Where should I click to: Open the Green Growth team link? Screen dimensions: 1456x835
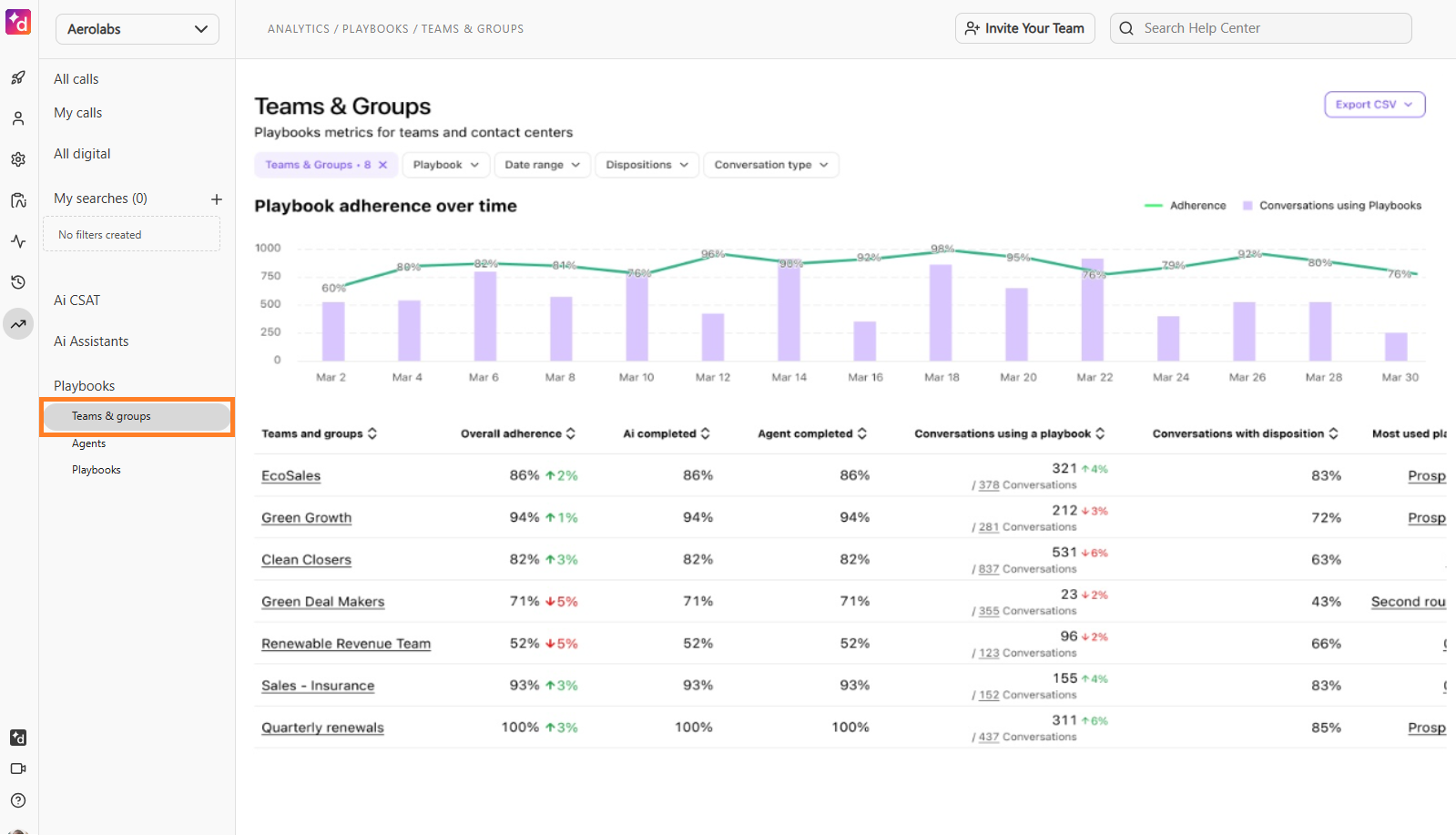(x=307, y=517)
